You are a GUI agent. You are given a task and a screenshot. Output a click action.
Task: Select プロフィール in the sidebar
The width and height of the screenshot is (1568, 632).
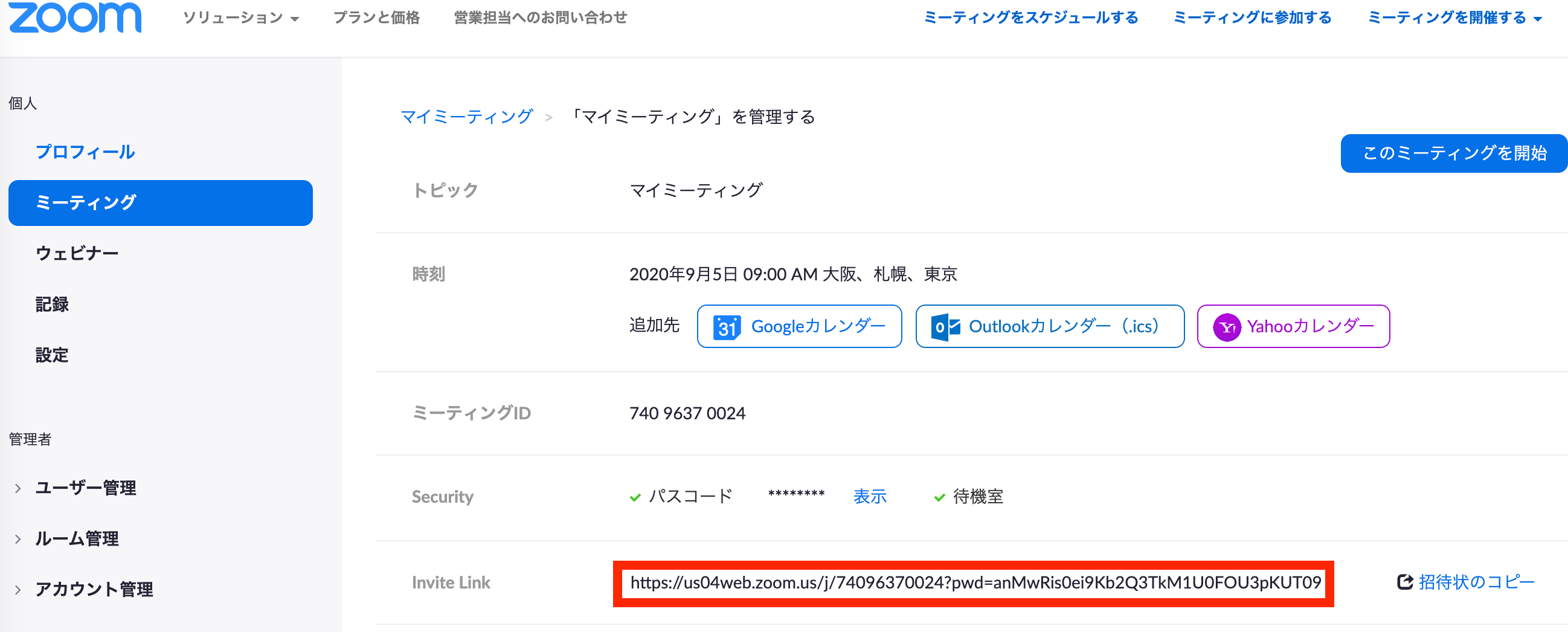85,152
